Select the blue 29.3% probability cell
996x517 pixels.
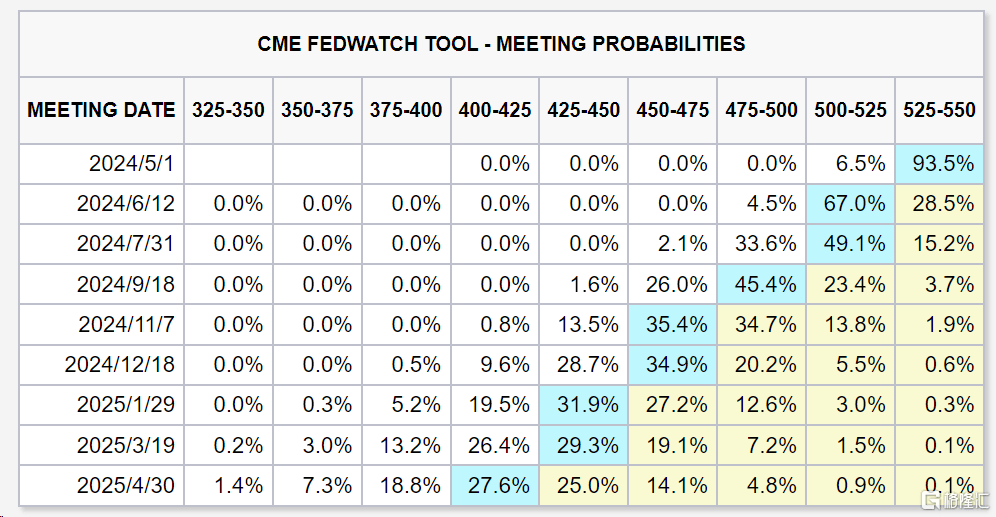coord(584,446)
